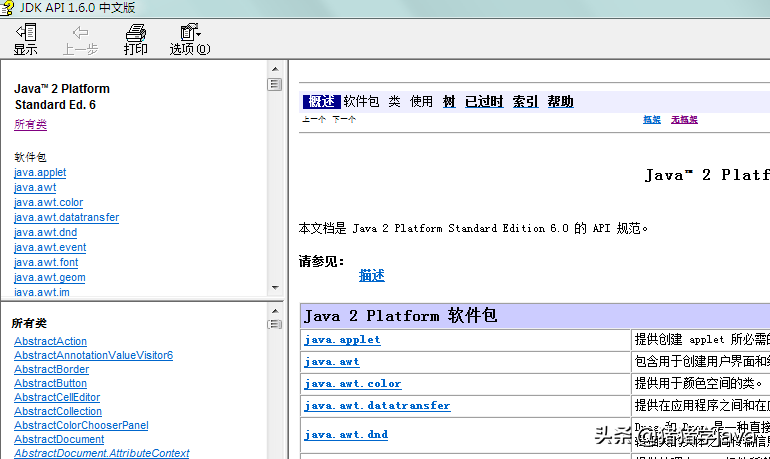Click the 提供用于颜色空间的类 description cell
The image size is (770, 459).
click(x=700, y=384)
